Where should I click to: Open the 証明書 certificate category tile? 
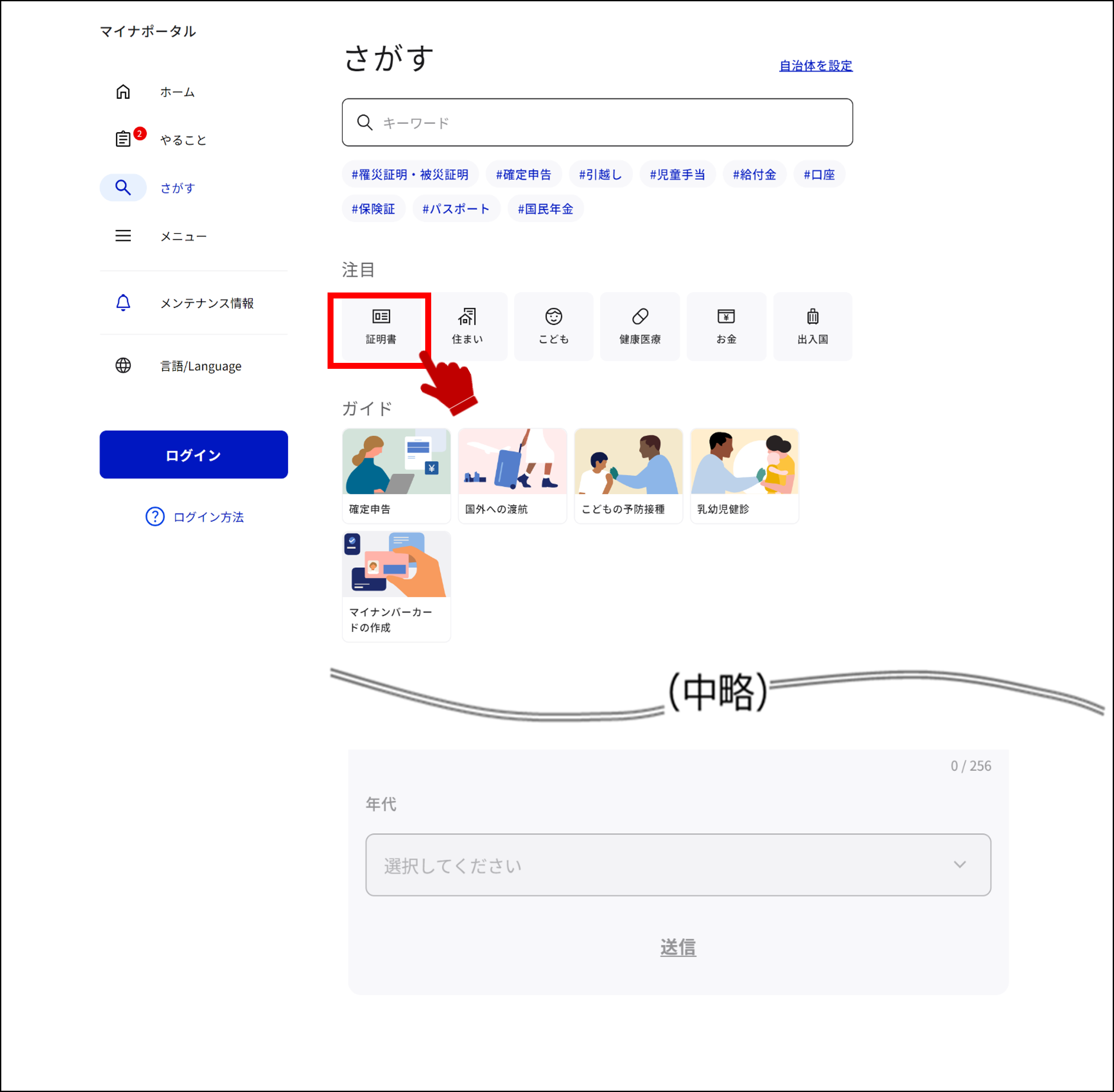[x=381, y=326]
